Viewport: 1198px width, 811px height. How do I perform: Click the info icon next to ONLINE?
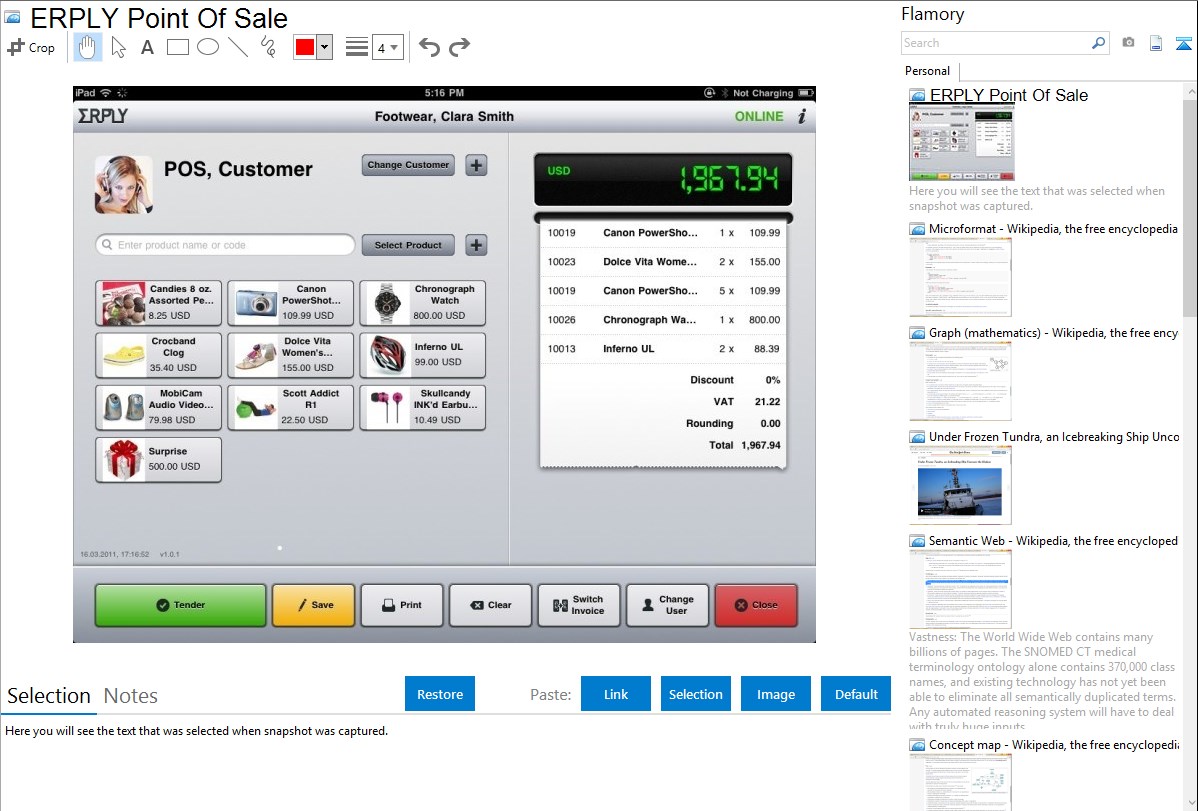801,116
